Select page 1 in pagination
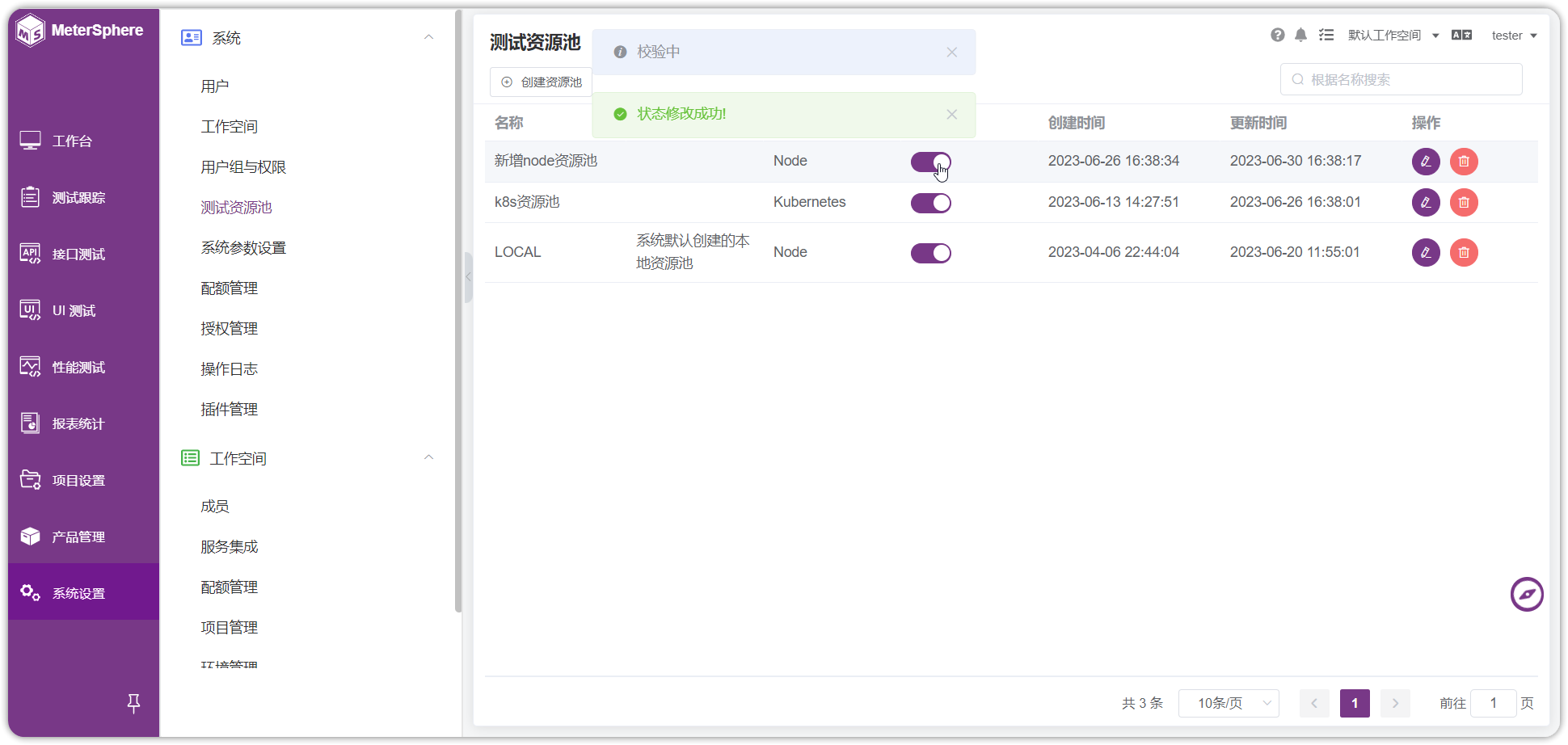Viewport: 1568px width, 745px height. (1355, 703)
